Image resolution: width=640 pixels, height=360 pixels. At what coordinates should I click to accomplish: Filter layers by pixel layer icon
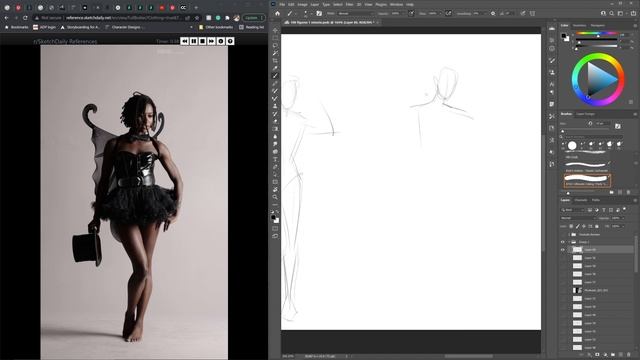[590, 210]
